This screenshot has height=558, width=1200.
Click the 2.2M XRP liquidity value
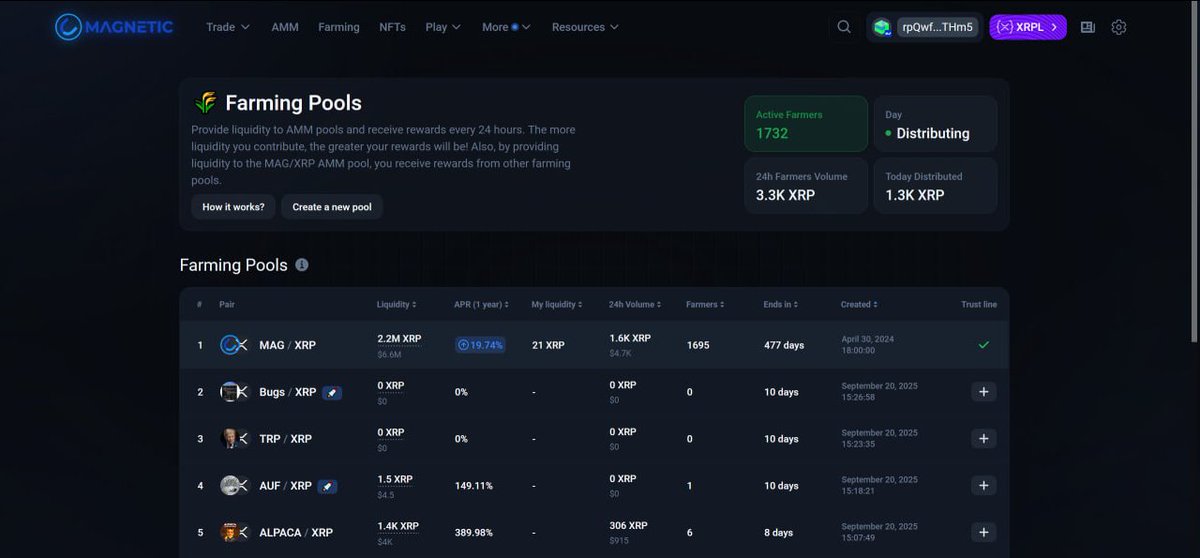[x=399, y=339]
